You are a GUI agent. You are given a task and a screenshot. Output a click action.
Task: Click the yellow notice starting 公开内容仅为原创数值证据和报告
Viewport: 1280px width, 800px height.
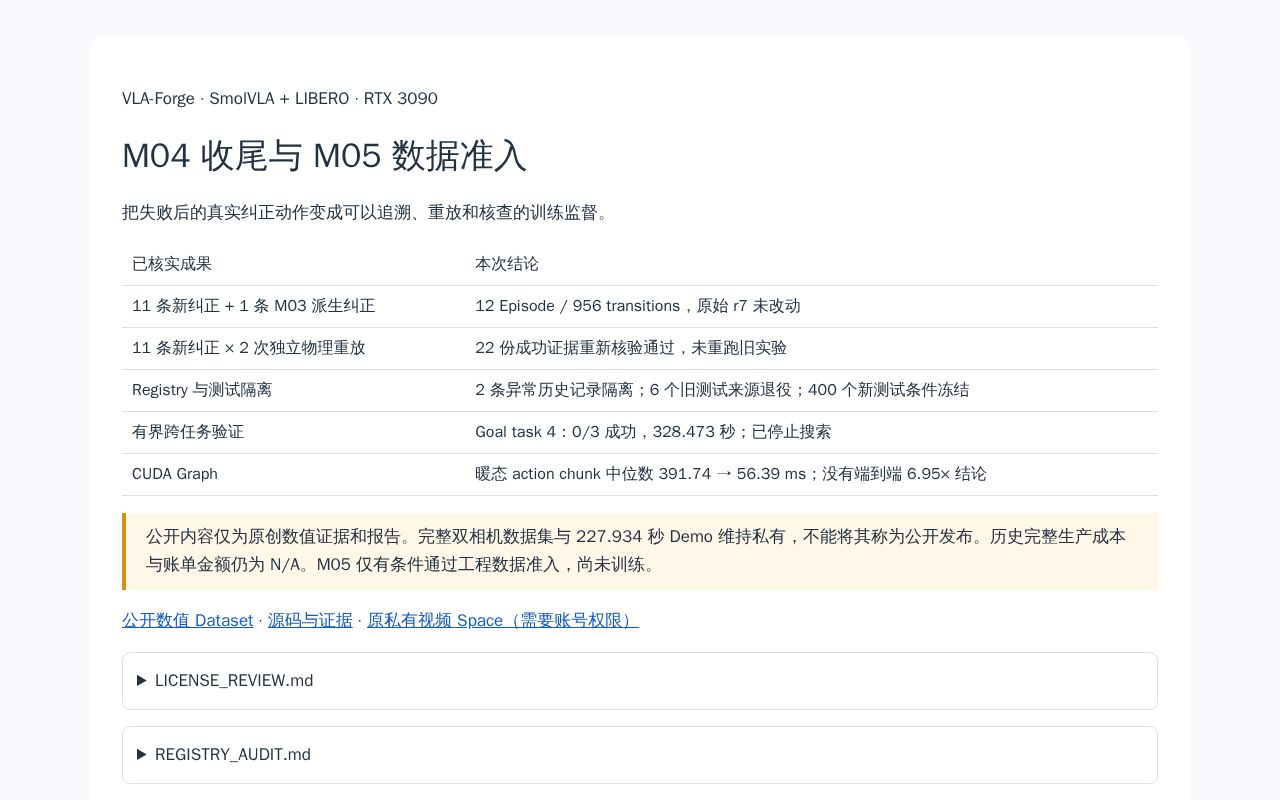pos(640,551)
